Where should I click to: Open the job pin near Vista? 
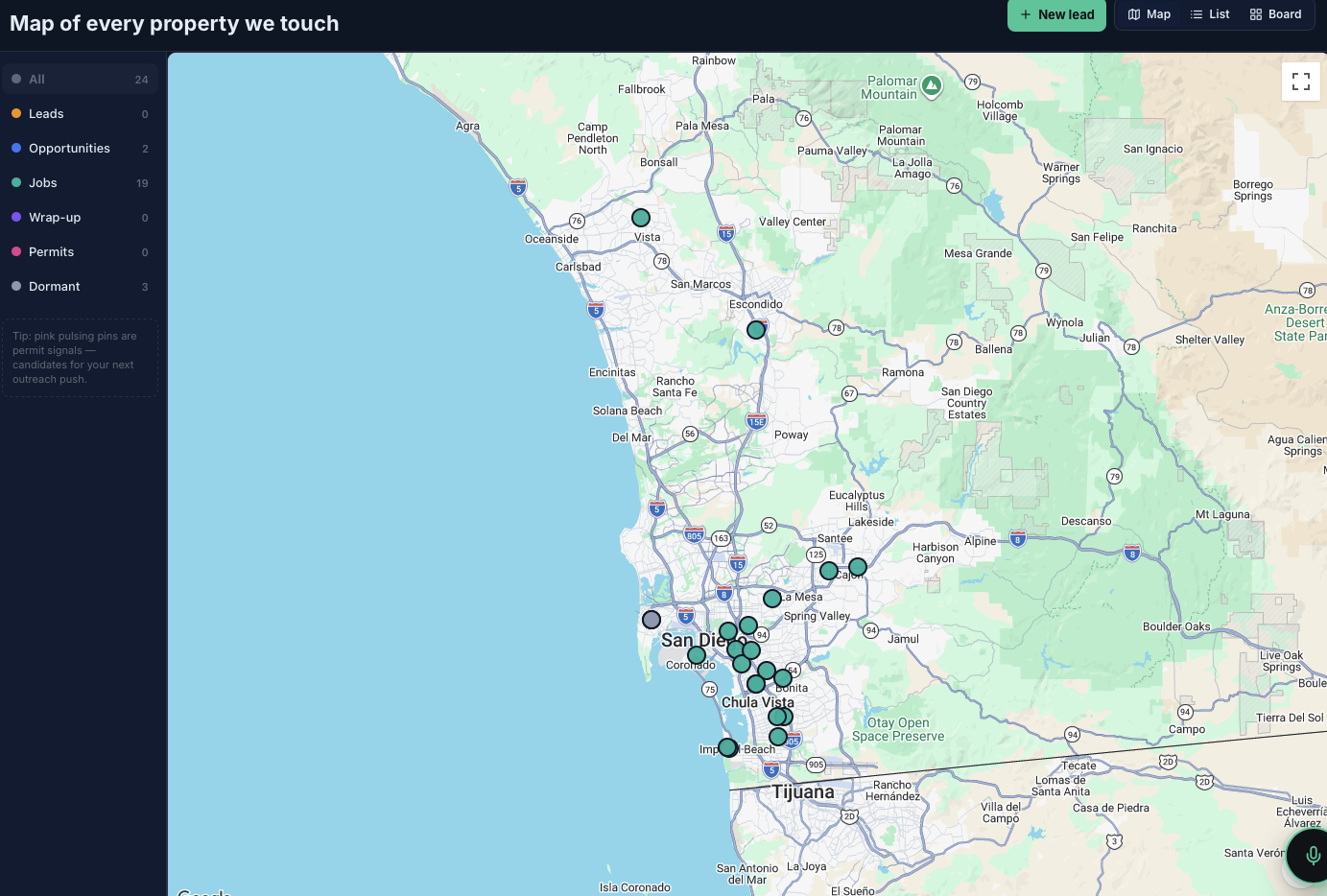641,218
